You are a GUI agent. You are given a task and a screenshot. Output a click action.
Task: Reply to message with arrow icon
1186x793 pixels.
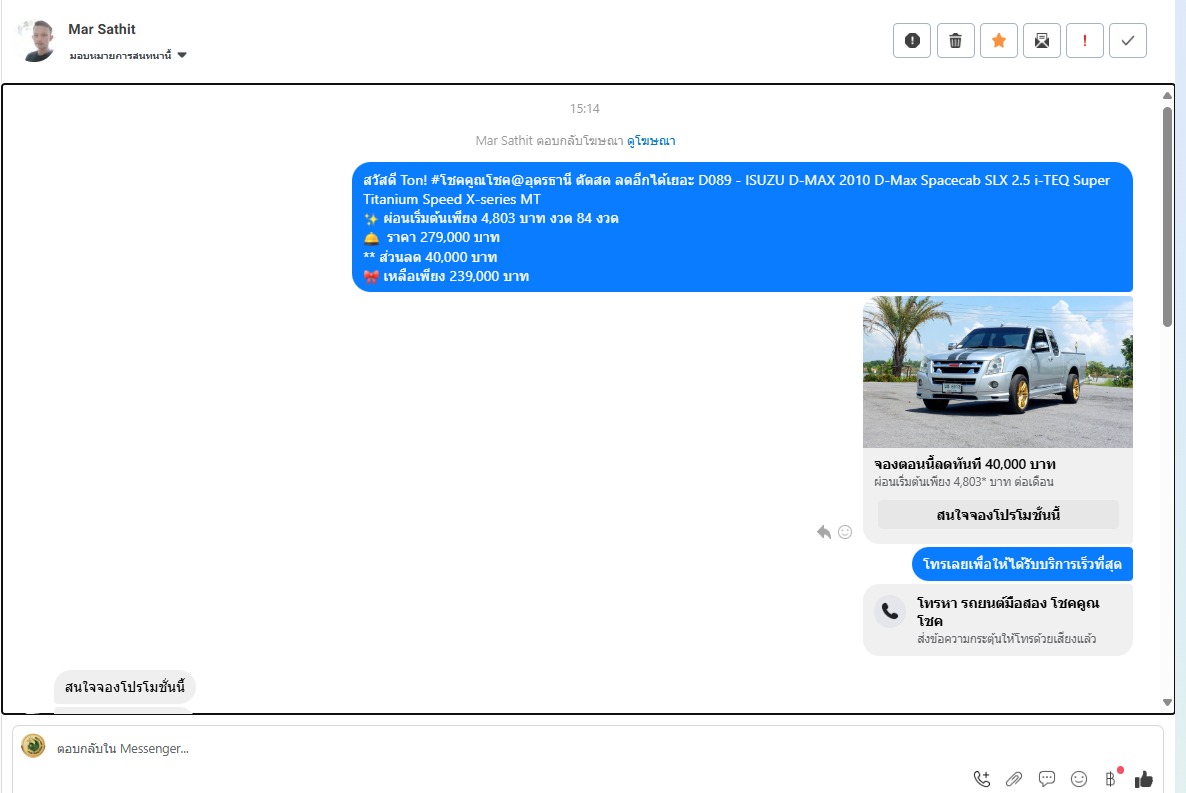(x=824, y=532)
